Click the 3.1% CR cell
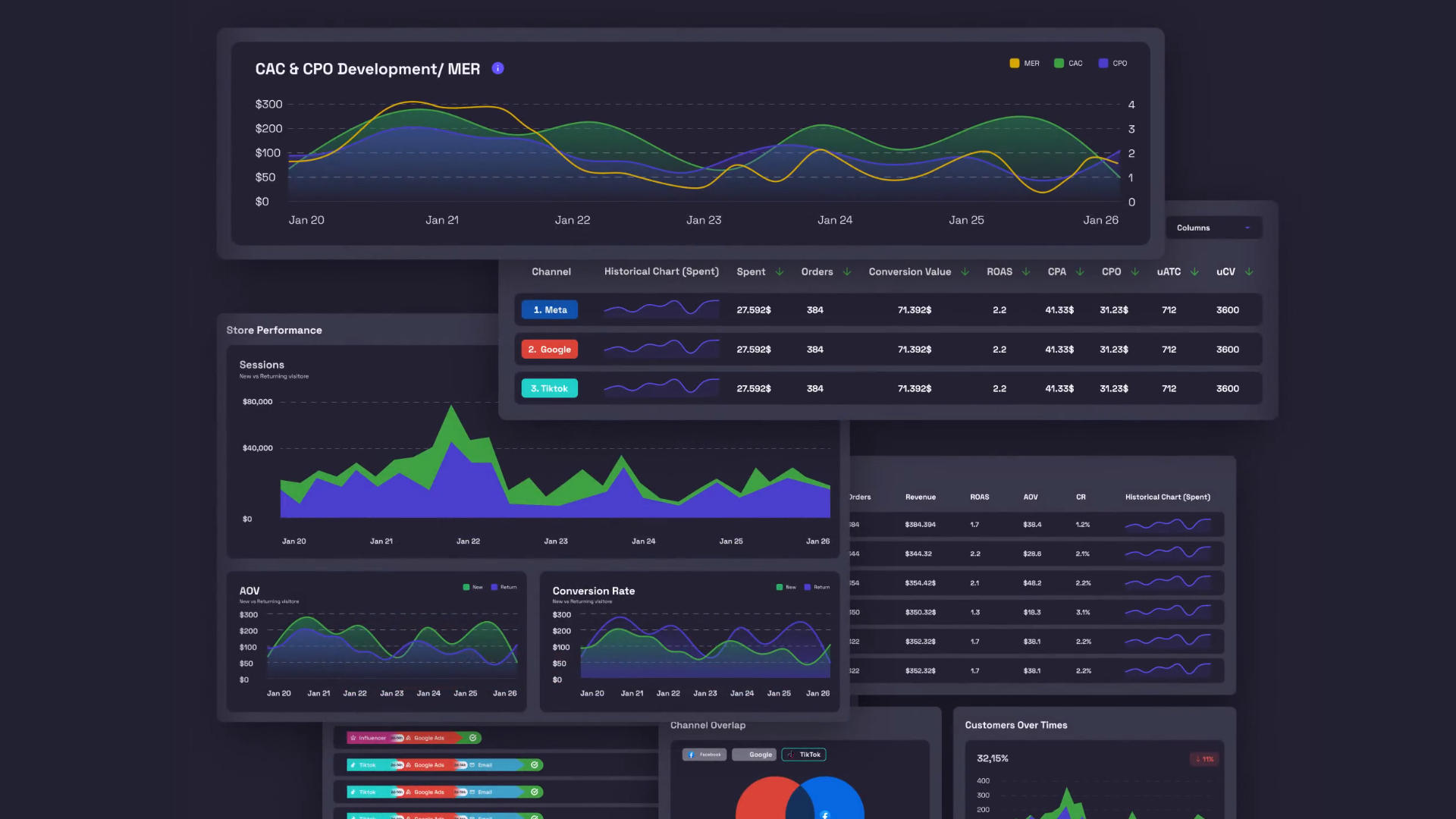Image resolution: width=1456 pixels, height=819 pixels. click(x=1083, y=612)
